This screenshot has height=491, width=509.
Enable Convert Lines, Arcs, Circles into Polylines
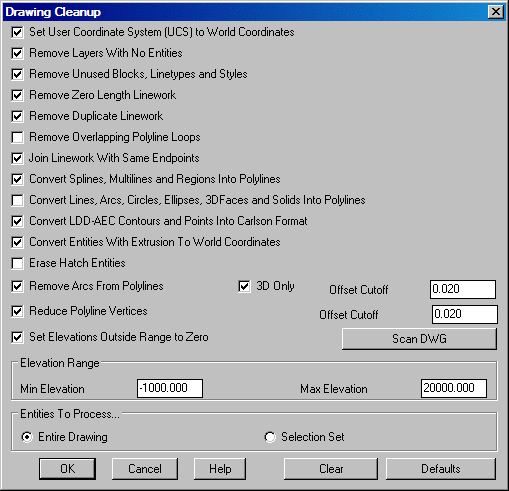click(x=17, y=200)
